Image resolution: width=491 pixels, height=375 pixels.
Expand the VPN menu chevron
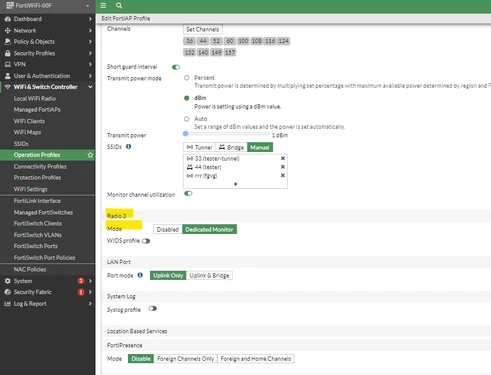(90, 64)
